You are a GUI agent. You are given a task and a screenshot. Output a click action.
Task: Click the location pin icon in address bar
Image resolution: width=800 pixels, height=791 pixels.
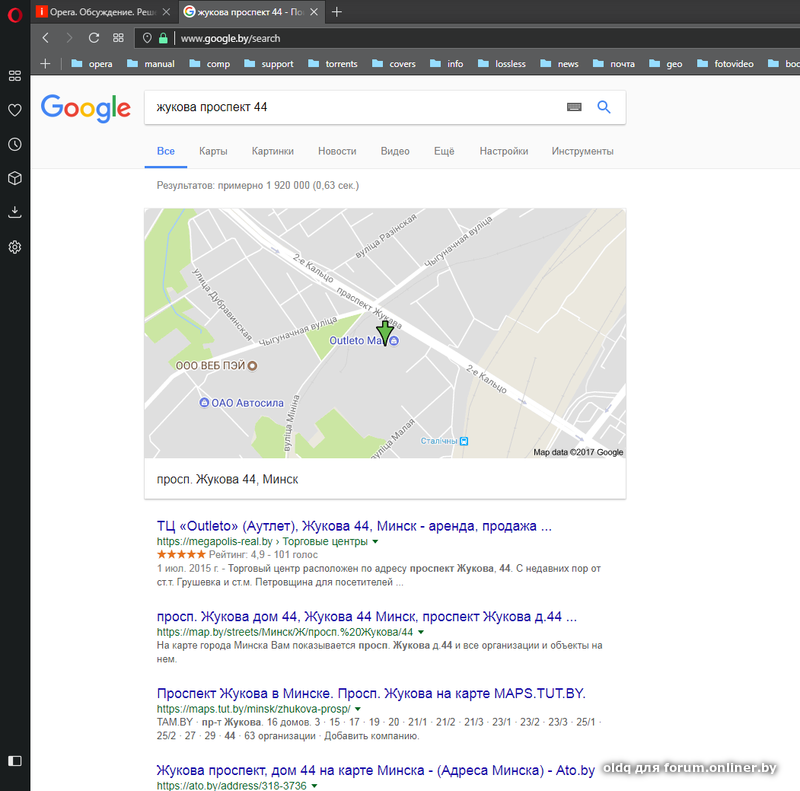click(147, 38)
